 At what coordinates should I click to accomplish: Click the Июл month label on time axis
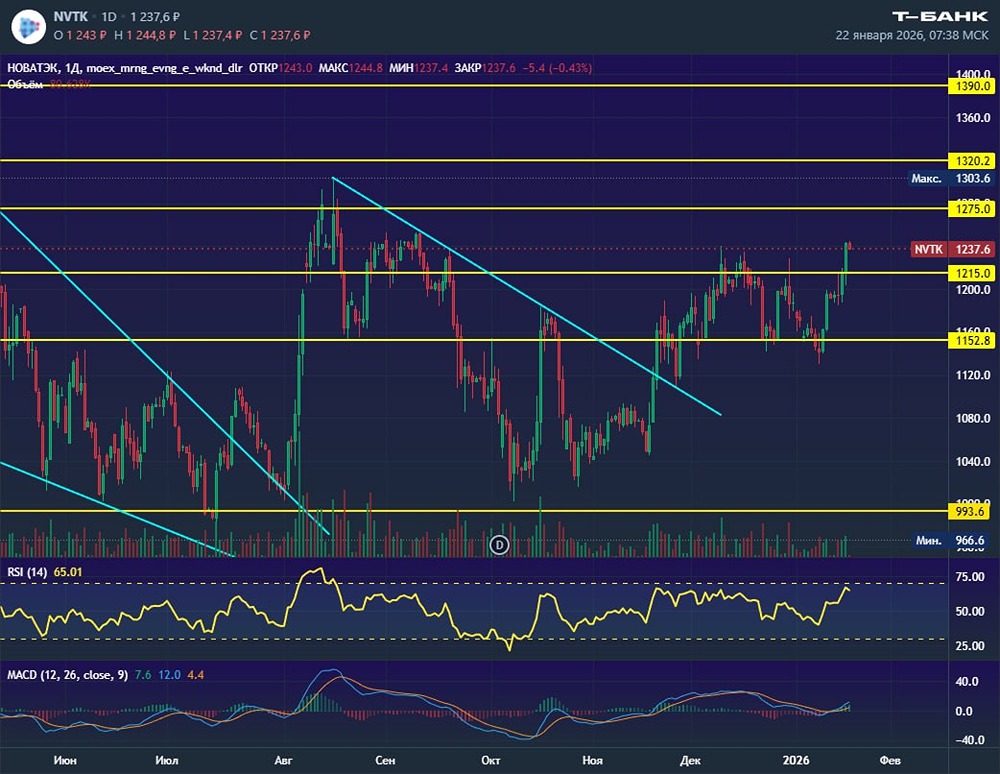(166, 760)
